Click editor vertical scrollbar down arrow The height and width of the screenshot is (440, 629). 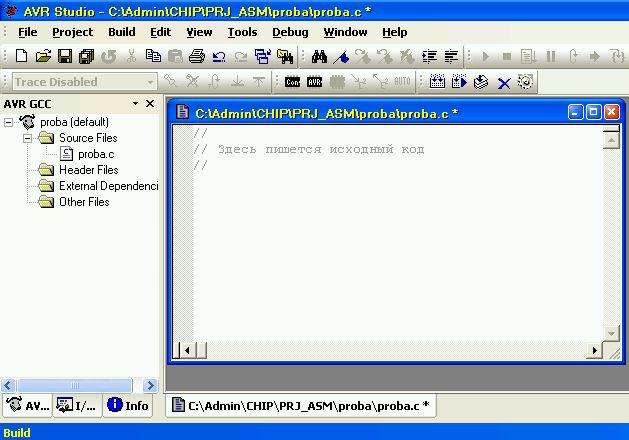pos(611,333)
